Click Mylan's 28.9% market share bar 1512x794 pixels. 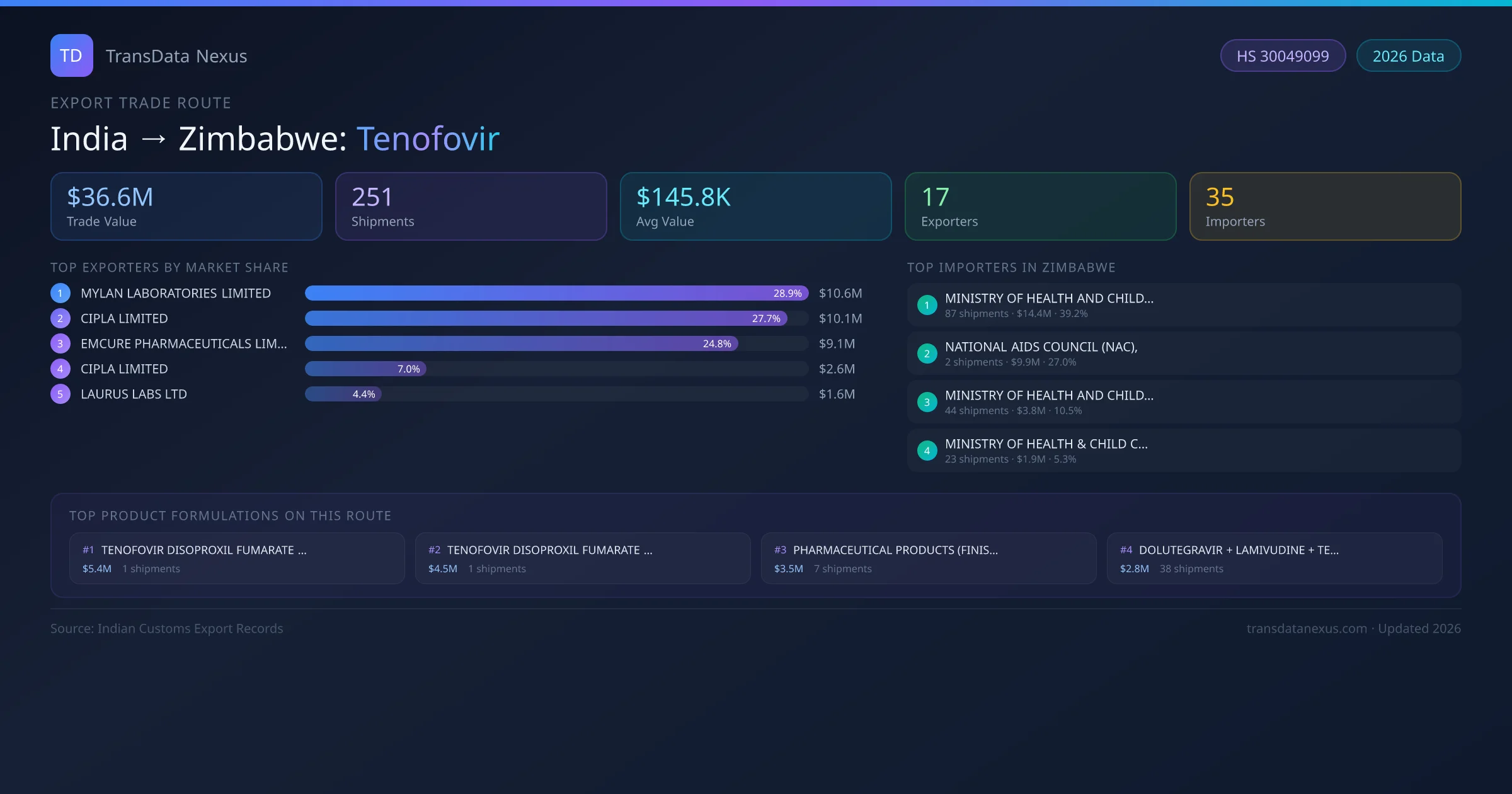click(x=556, y=293)
